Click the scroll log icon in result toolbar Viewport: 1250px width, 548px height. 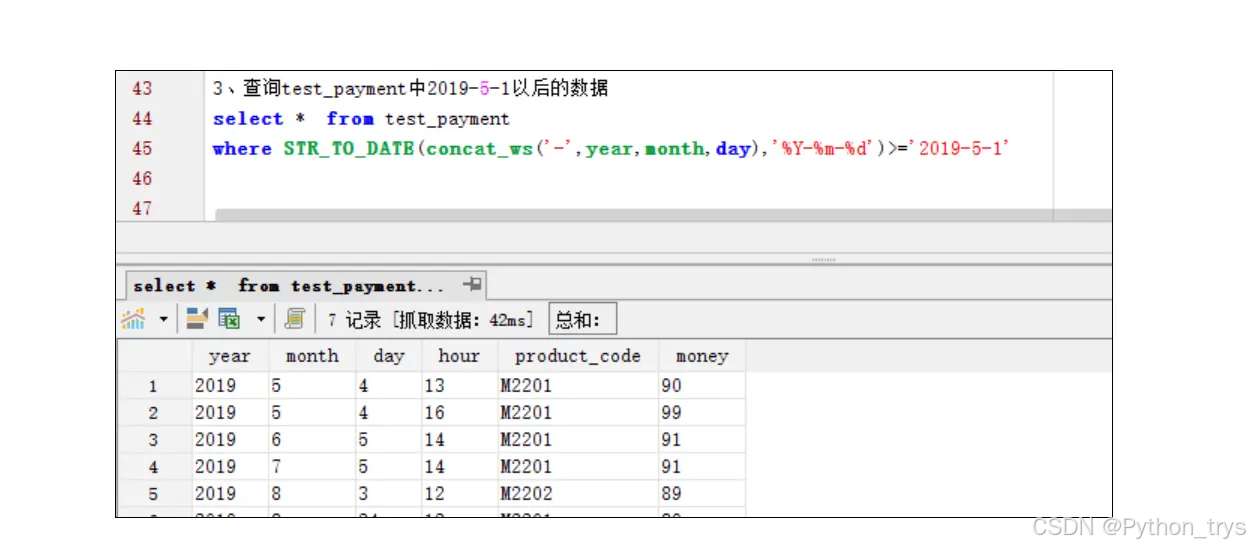click(x=295, y=319)
